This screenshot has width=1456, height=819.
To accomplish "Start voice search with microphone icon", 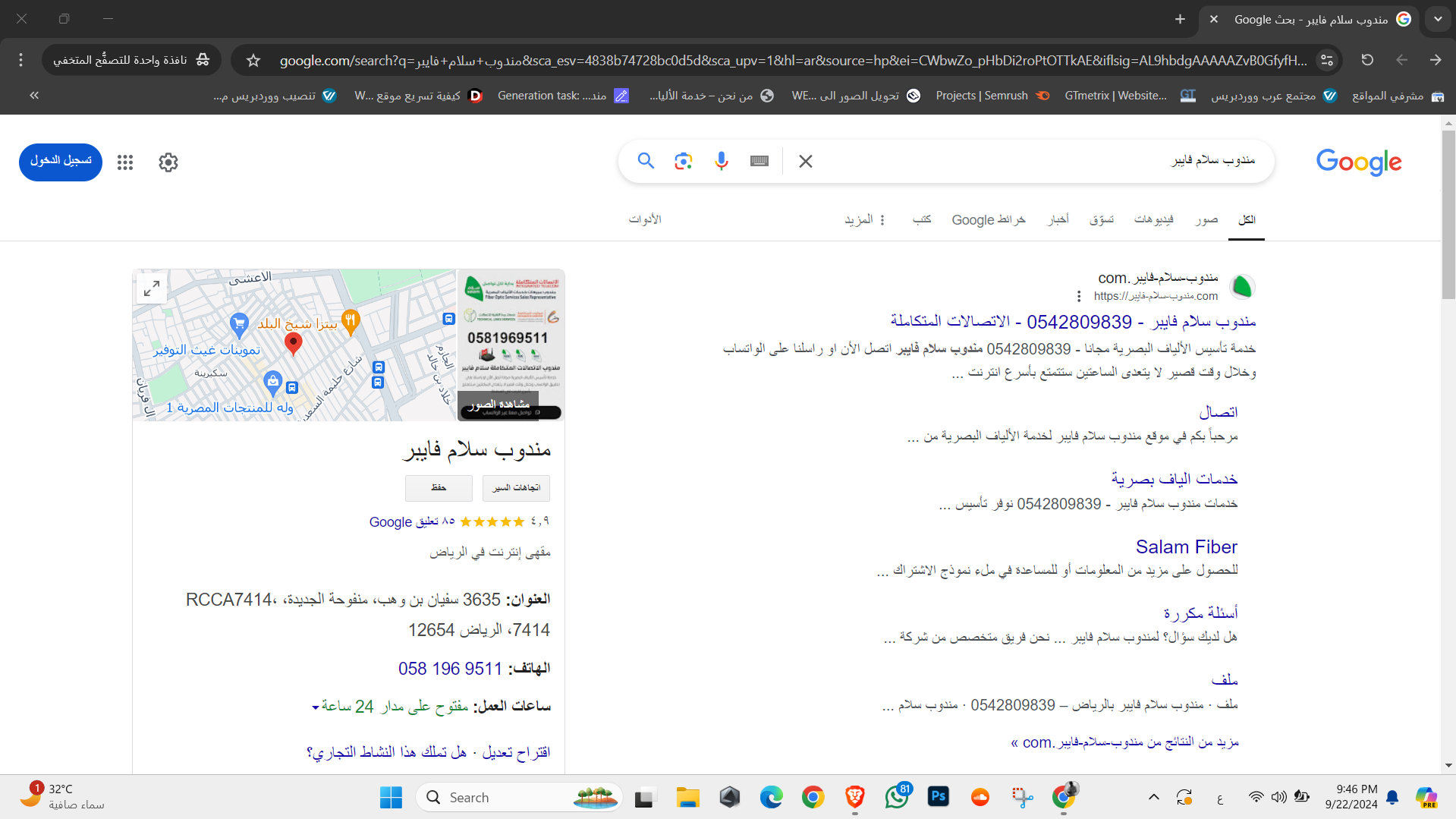I will point(721,161).
